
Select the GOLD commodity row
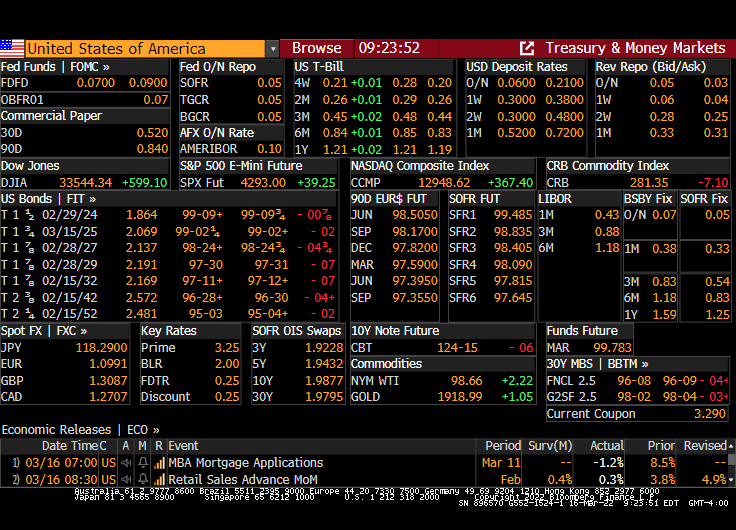coord(443,397)
